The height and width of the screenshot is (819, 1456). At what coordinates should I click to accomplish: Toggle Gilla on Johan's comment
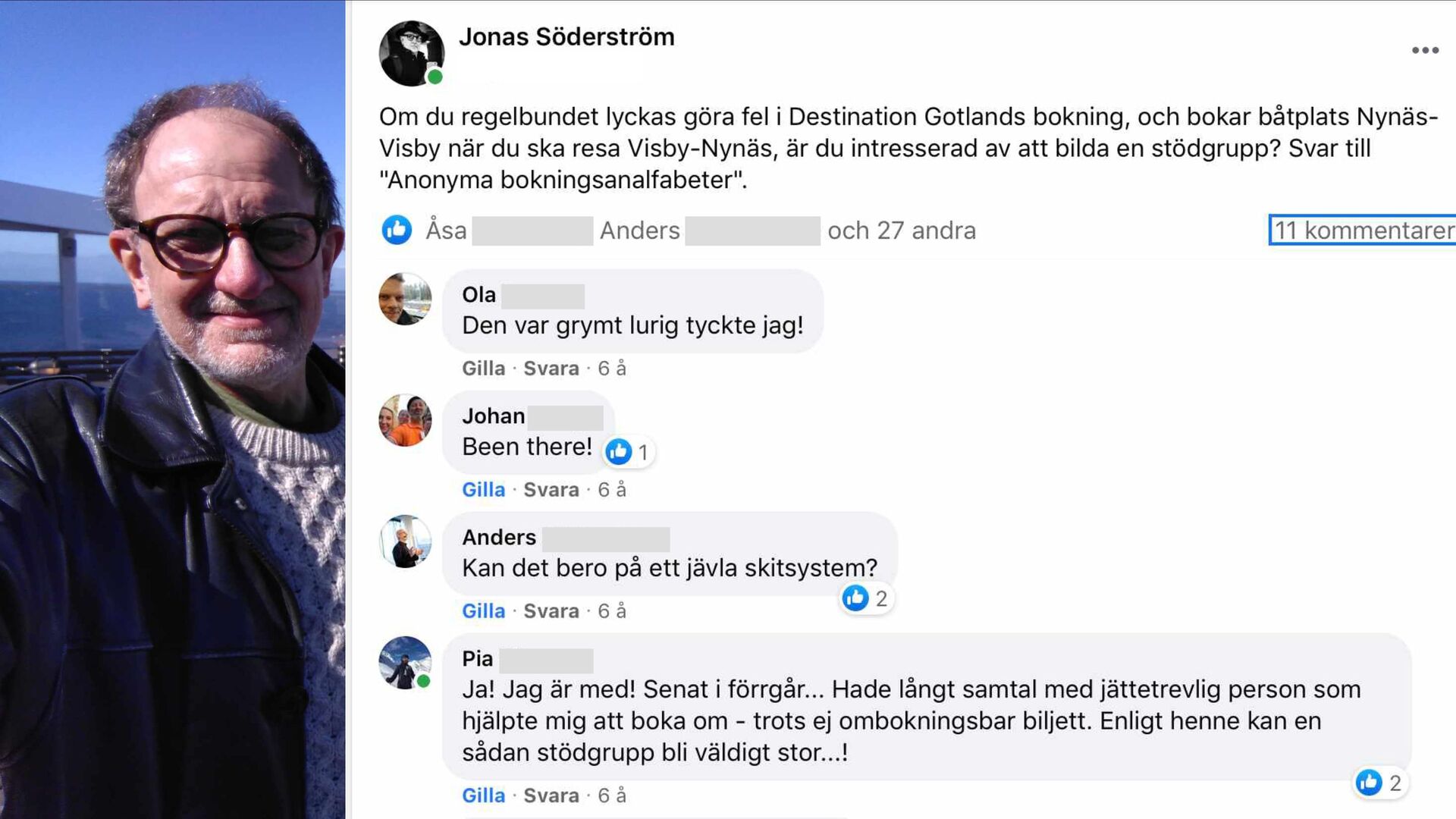[x=483, y=490]
